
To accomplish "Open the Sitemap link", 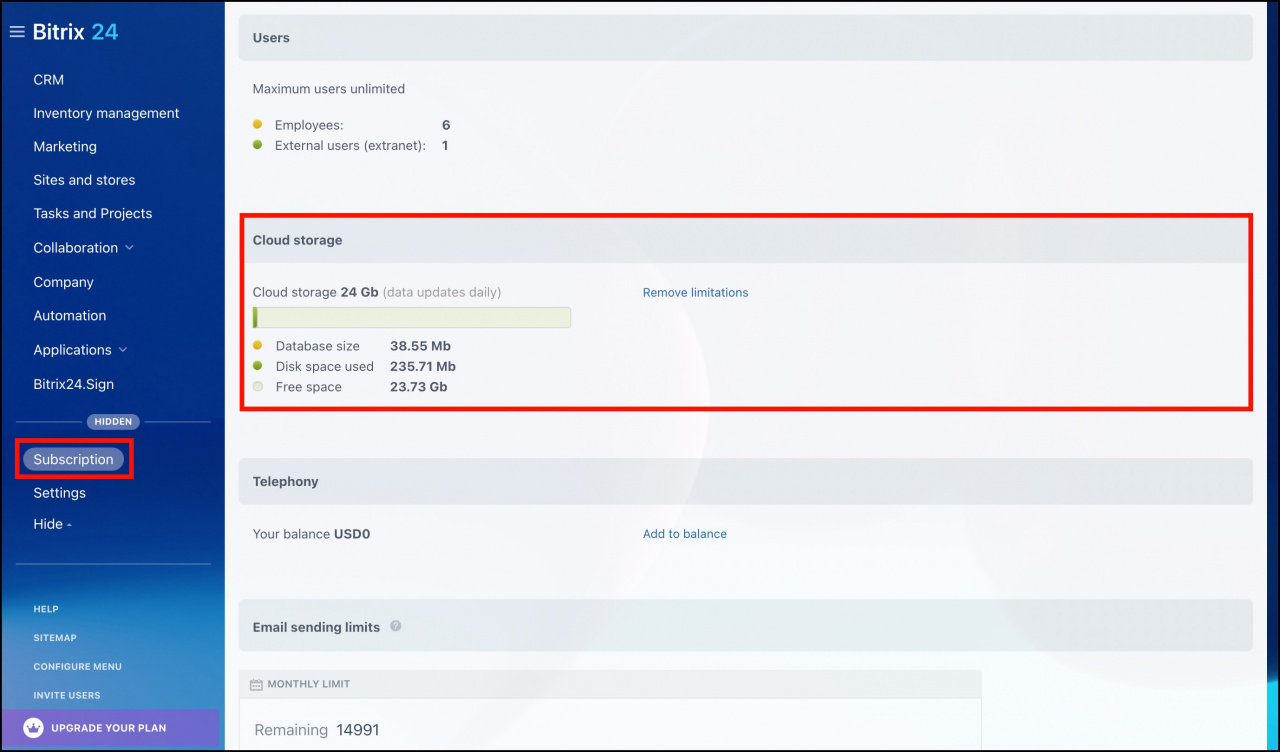I will click(55, 638).
